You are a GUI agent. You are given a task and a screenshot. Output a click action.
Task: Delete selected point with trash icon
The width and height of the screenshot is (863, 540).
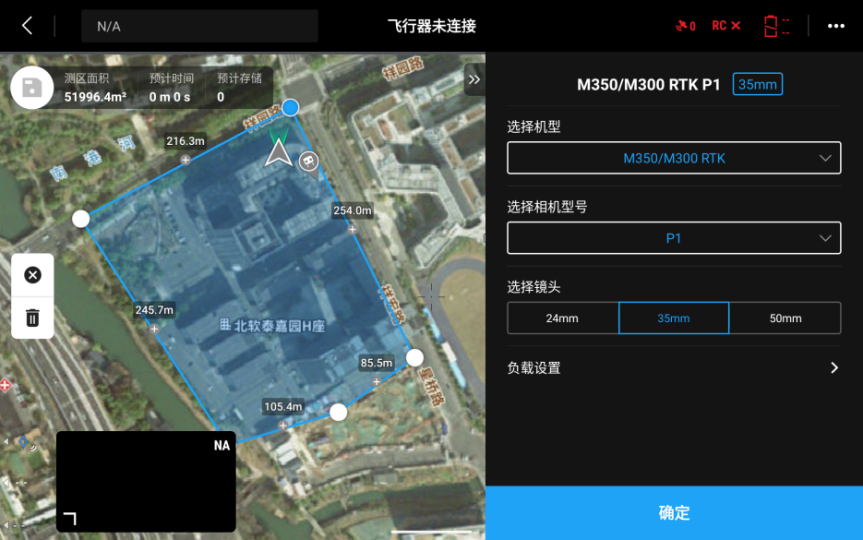pos(32,318)
